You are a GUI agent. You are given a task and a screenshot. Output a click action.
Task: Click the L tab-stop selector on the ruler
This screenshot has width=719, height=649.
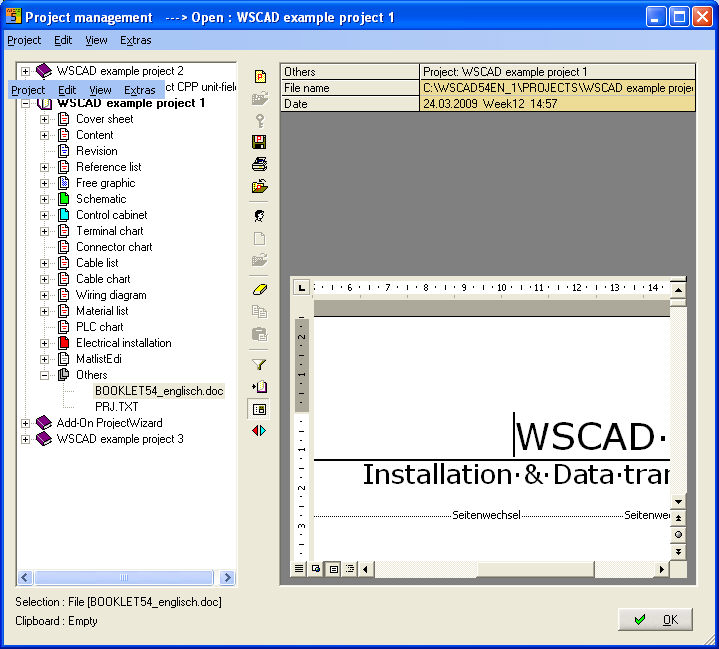click(x=301, y=288)
